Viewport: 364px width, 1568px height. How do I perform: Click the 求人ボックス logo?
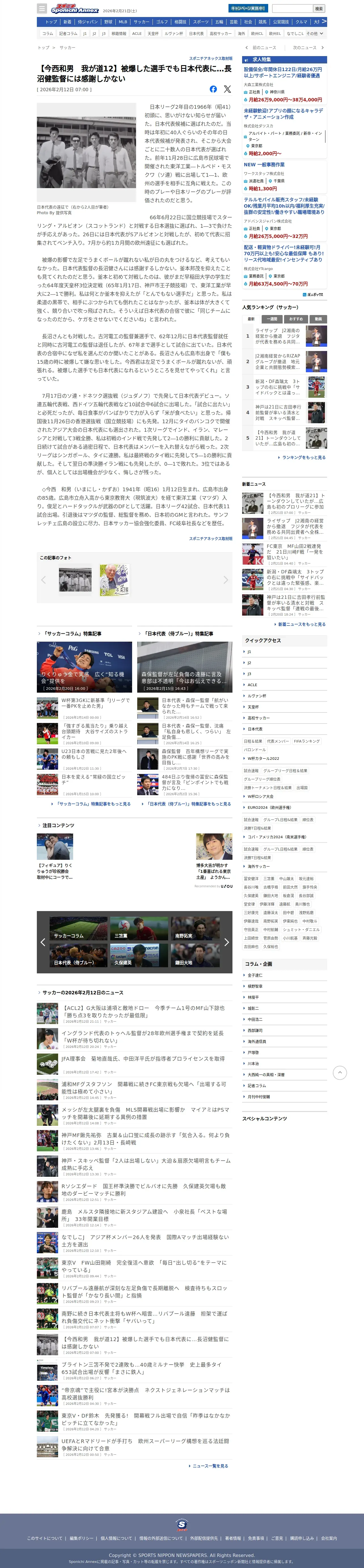tap(313, 295)
